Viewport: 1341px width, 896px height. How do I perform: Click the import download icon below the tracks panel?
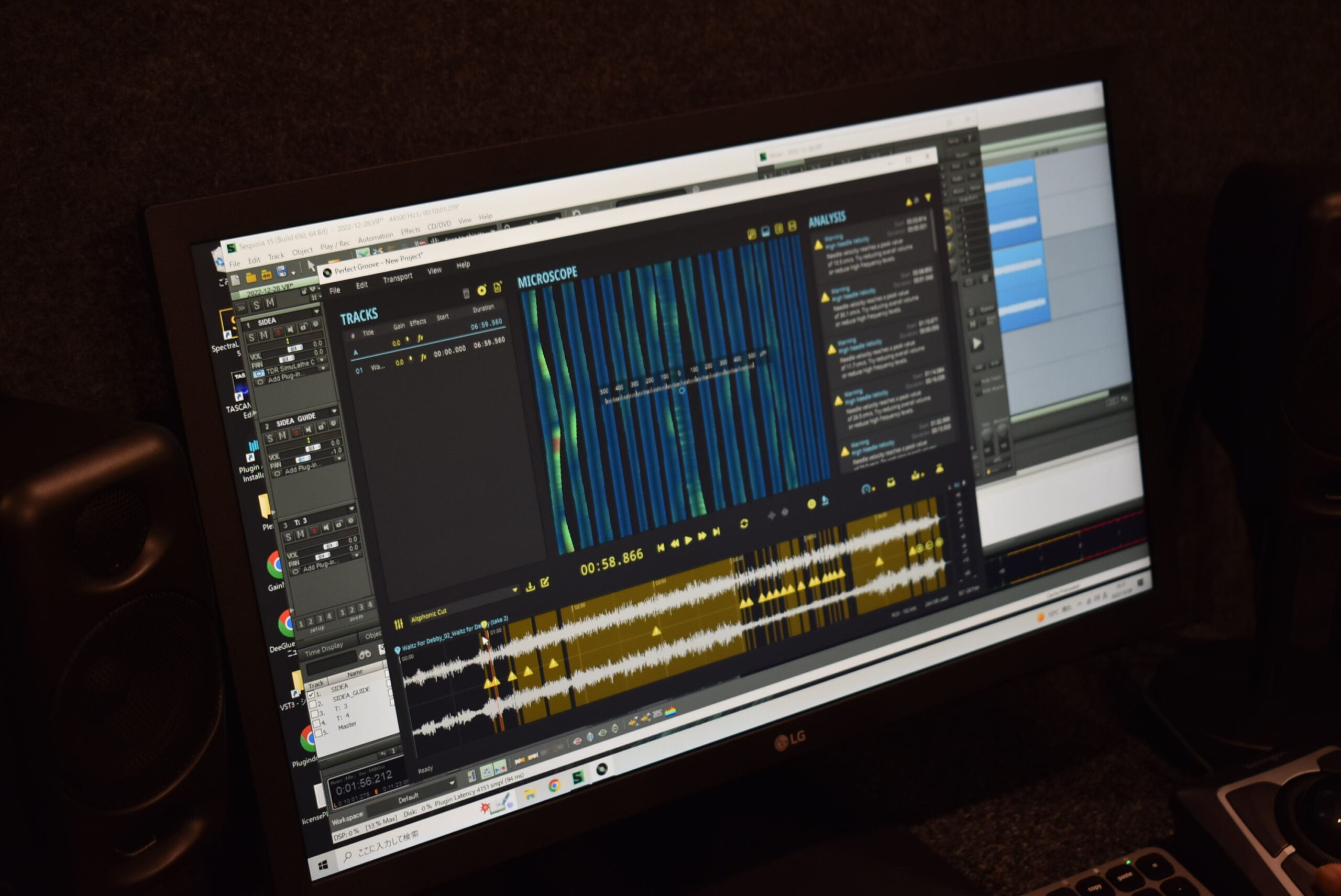coord(530,587)
